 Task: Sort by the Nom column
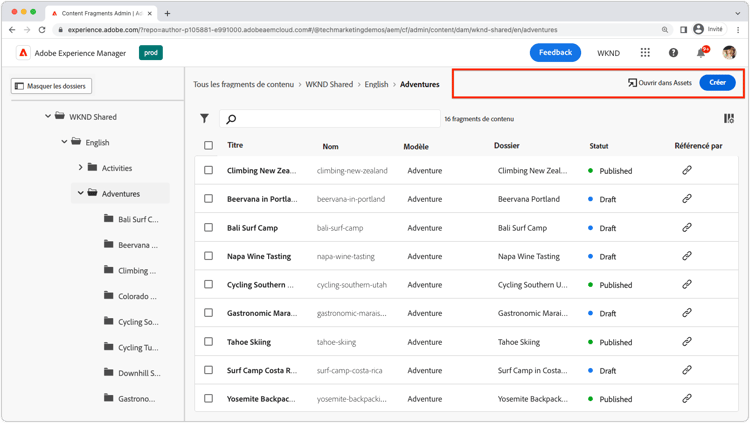[x=330, y=146]
